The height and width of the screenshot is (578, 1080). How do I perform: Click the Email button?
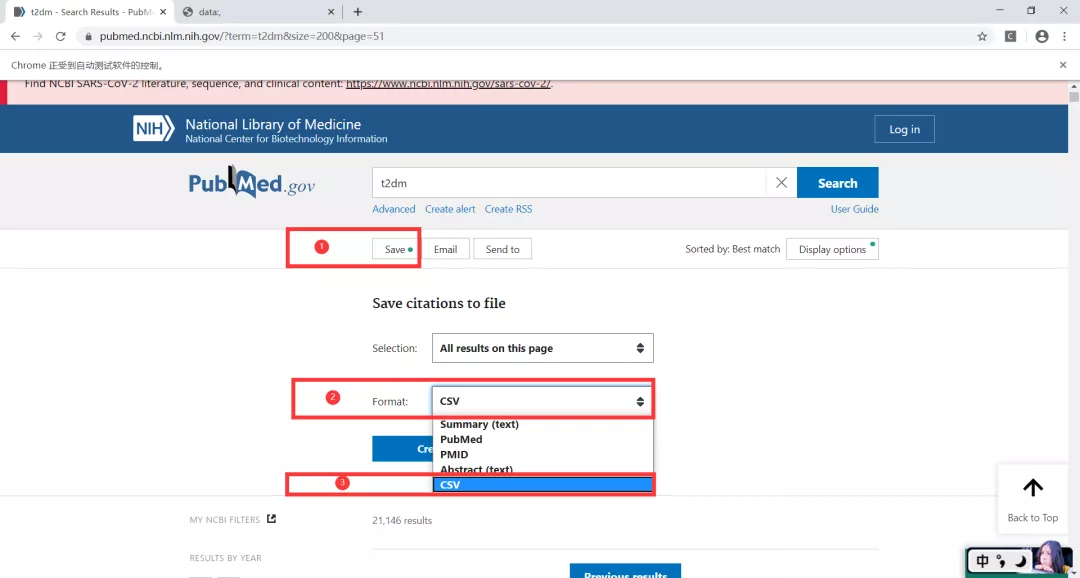pos(445,249)
